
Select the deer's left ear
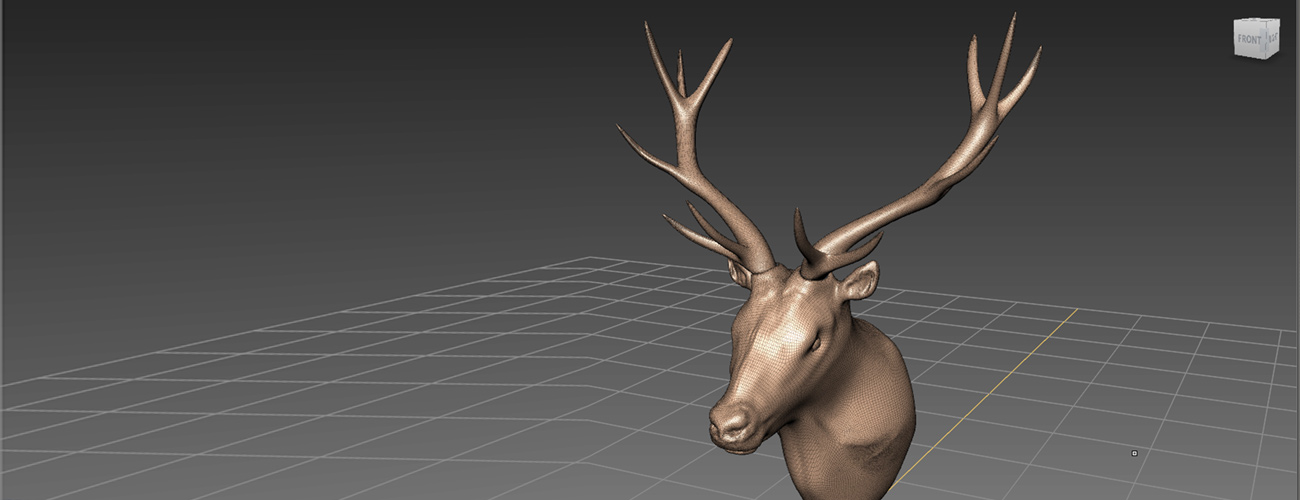click(740, 275)
